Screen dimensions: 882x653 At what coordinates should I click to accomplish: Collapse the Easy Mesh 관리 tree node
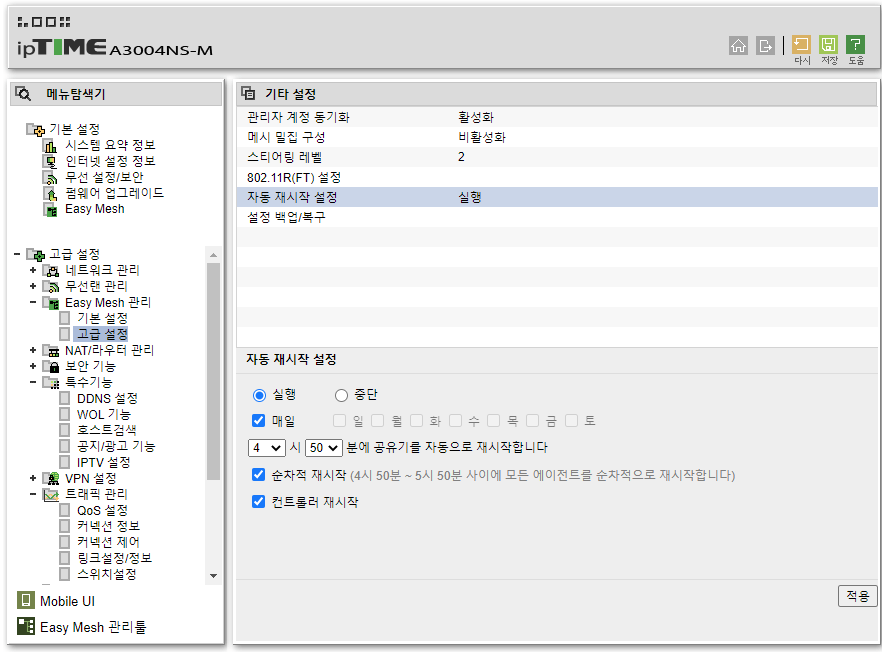[33, 303]
